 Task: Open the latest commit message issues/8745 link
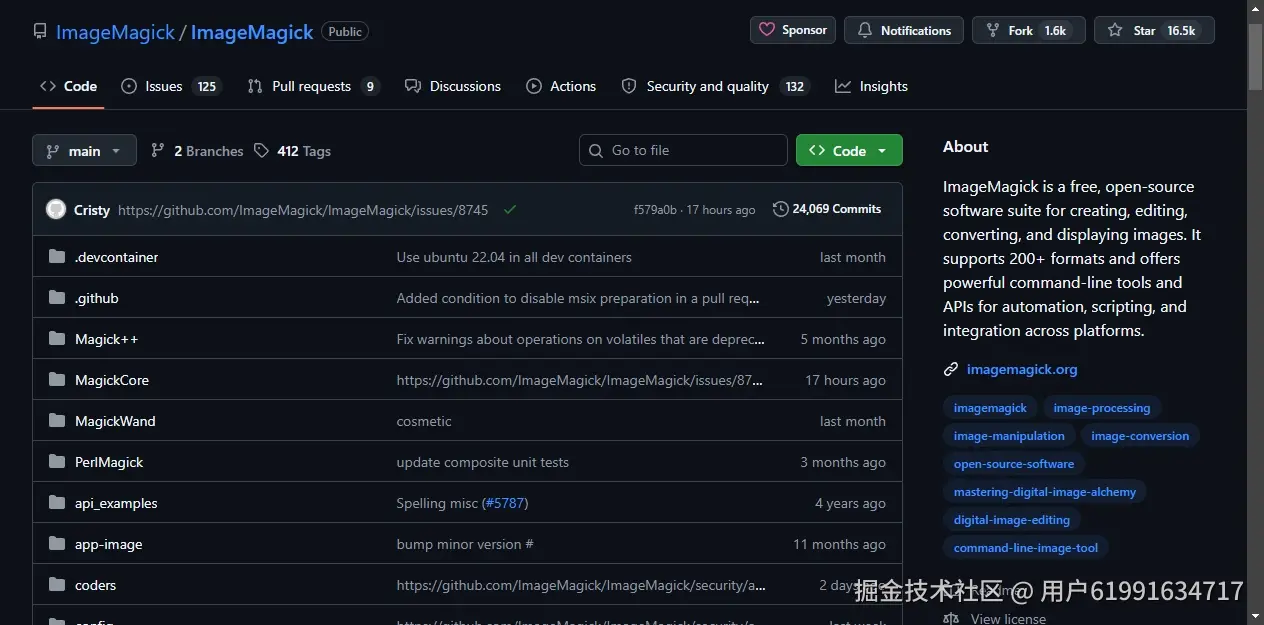[303, 210]
